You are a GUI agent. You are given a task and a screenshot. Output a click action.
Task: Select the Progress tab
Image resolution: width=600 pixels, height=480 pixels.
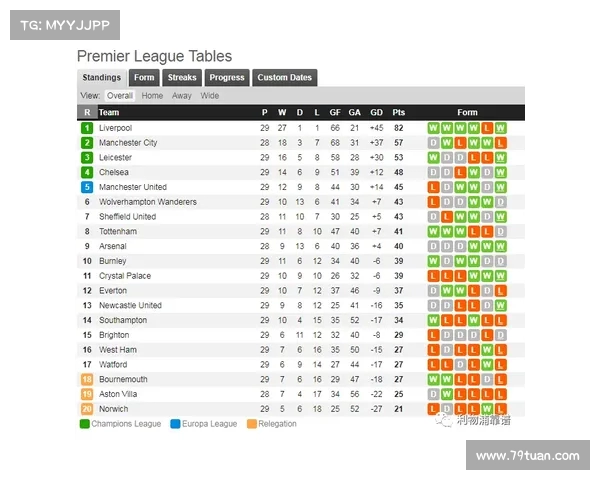227,78
